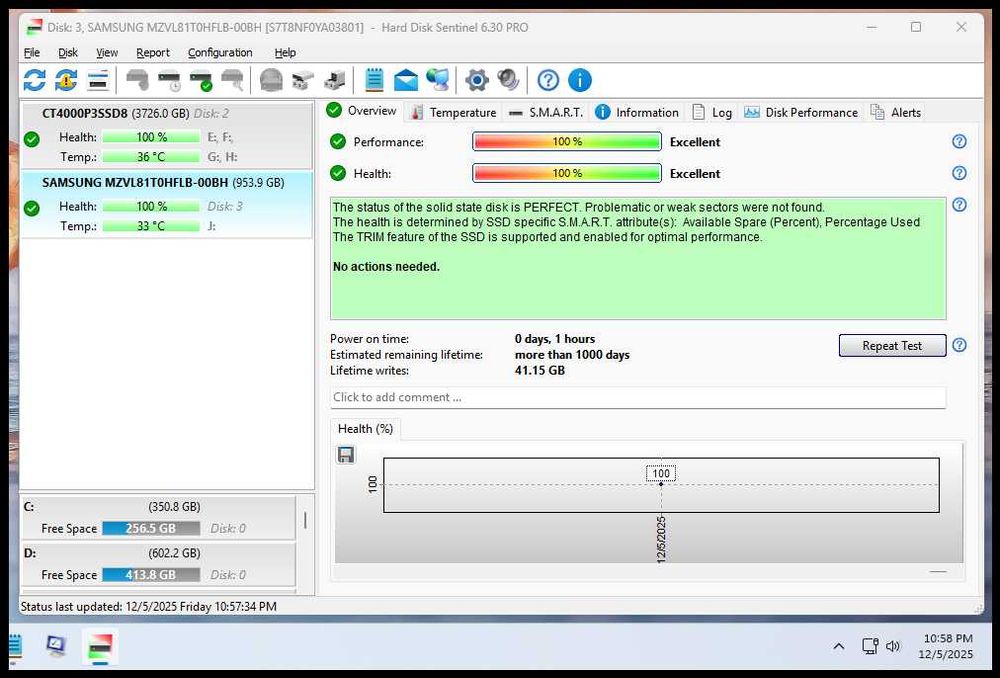Open the File menu

pyautogui.click(x=32, y=52)
